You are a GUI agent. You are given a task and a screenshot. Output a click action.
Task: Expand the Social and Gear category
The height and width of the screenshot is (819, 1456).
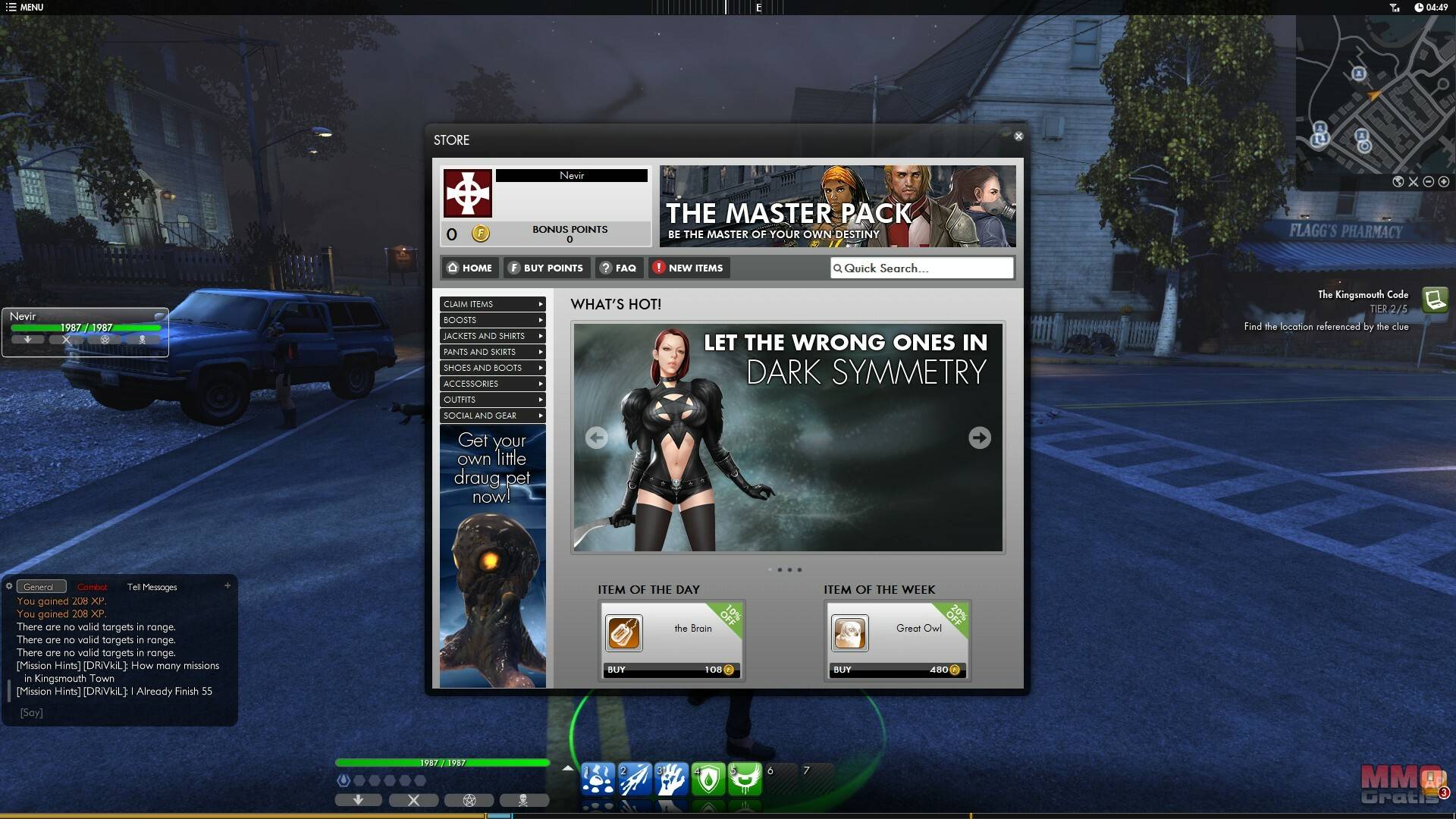(x=492, y=416)
